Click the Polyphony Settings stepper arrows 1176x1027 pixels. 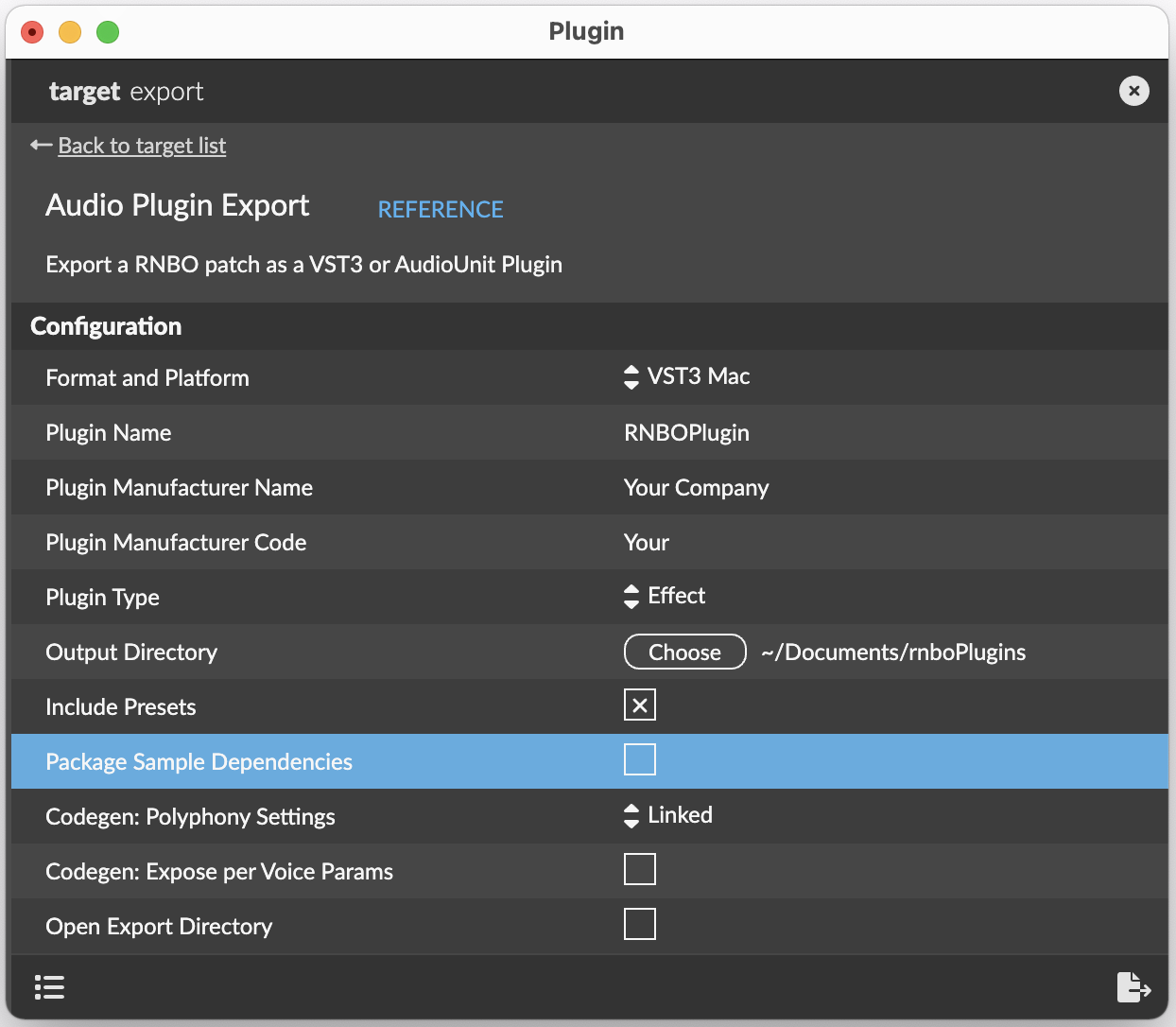click(631, 815)
